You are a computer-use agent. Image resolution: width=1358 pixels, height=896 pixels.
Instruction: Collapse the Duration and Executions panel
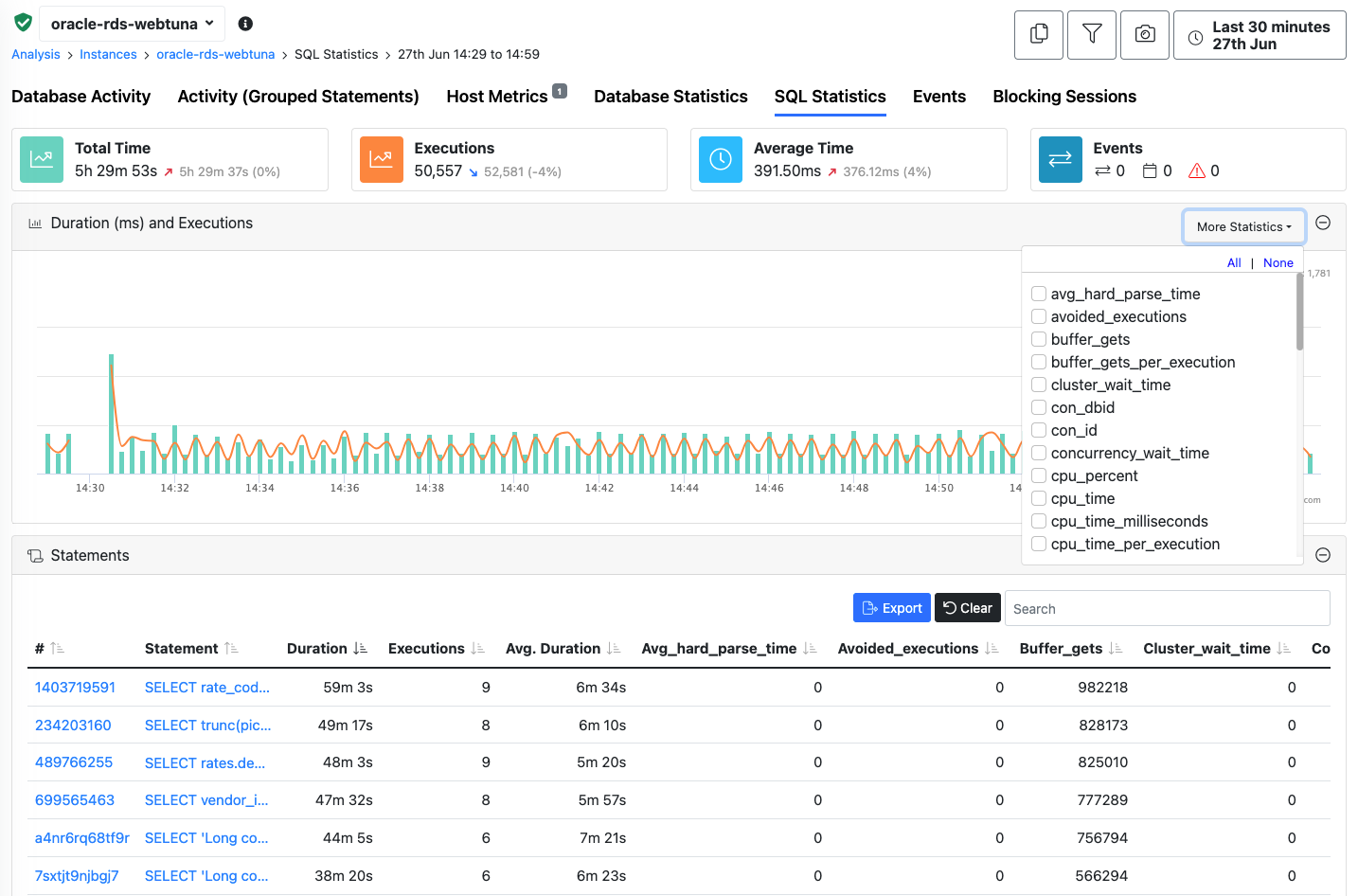[x=1323, y=223]
